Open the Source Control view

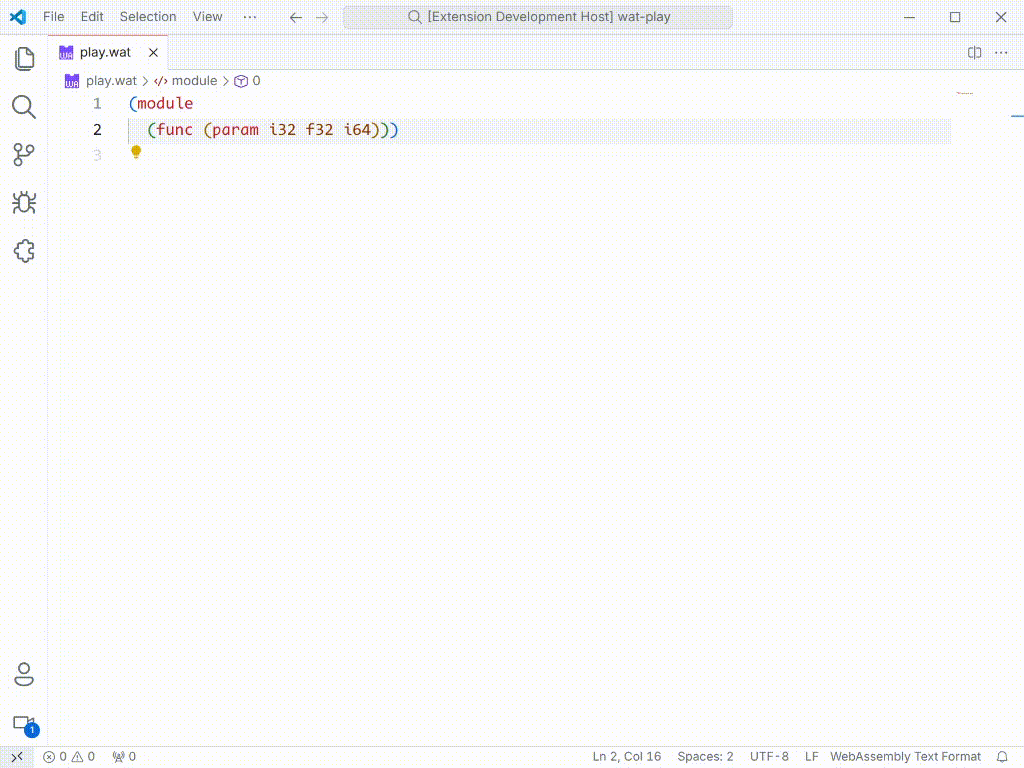[x=24, y=155]
